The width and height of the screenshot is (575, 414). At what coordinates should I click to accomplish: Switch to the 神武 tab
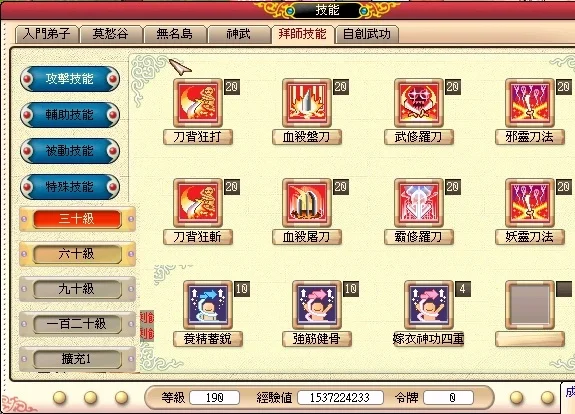click(238, 34)
